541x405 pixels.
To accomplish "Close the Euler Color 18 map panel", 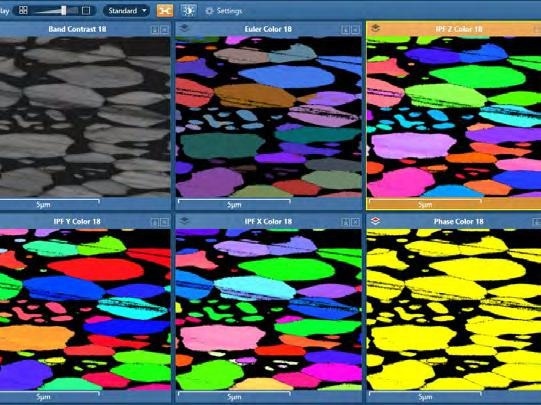I will tap(355, 30).
